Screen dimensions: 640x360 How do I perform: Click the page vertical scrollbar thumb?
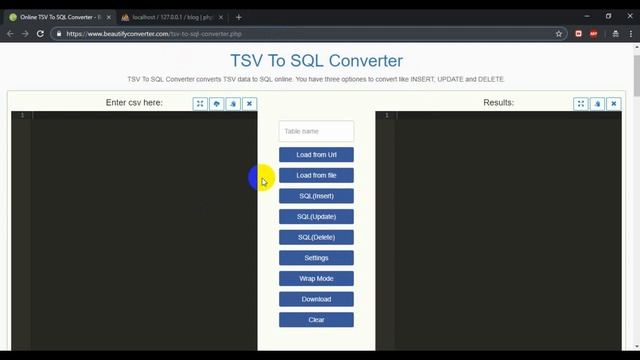tap(637, 76)
